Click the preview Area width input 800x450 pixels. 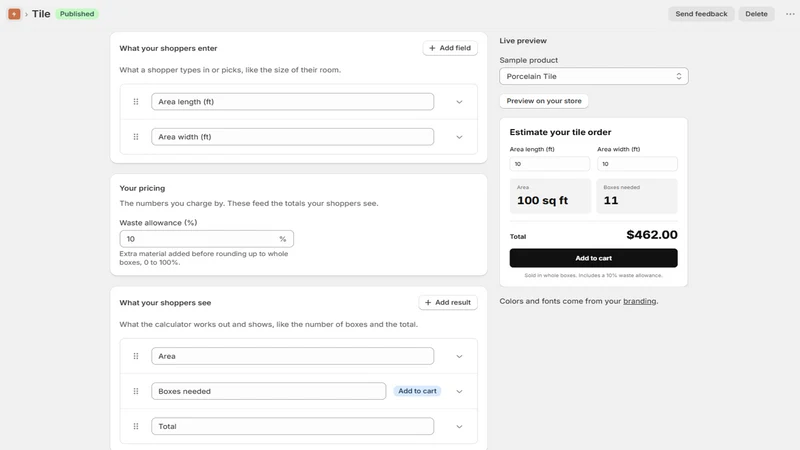[637, 164]
